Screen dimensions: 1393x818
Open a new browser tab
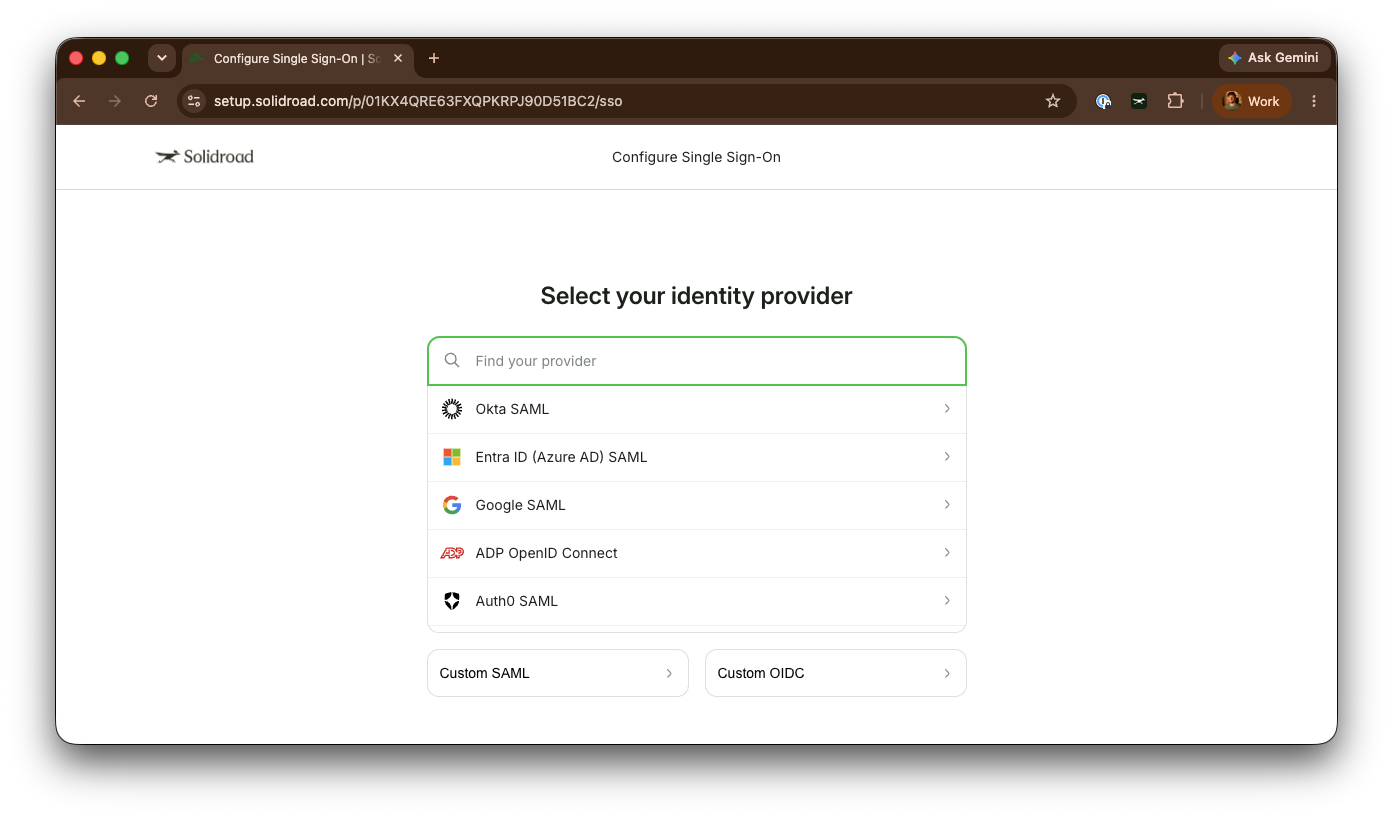click(x=434, y=58)
